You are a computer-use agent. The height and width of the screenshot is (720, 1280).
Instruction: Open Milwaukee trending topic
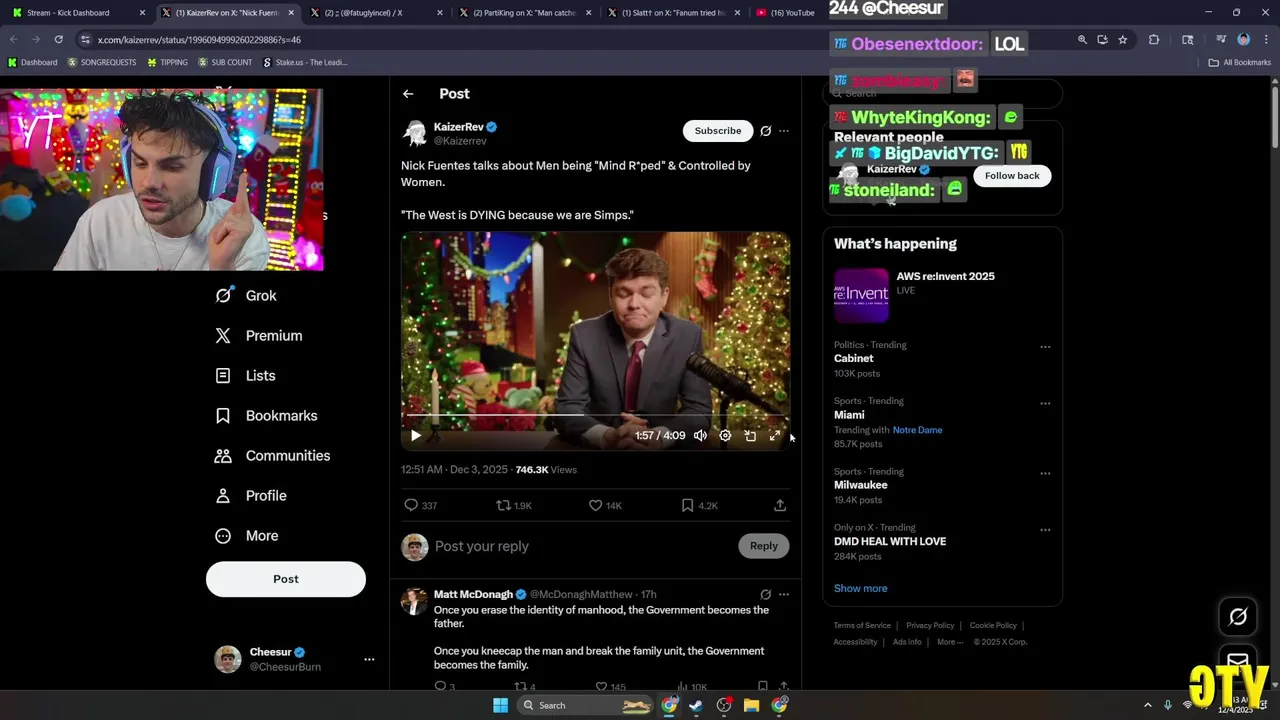860,485
